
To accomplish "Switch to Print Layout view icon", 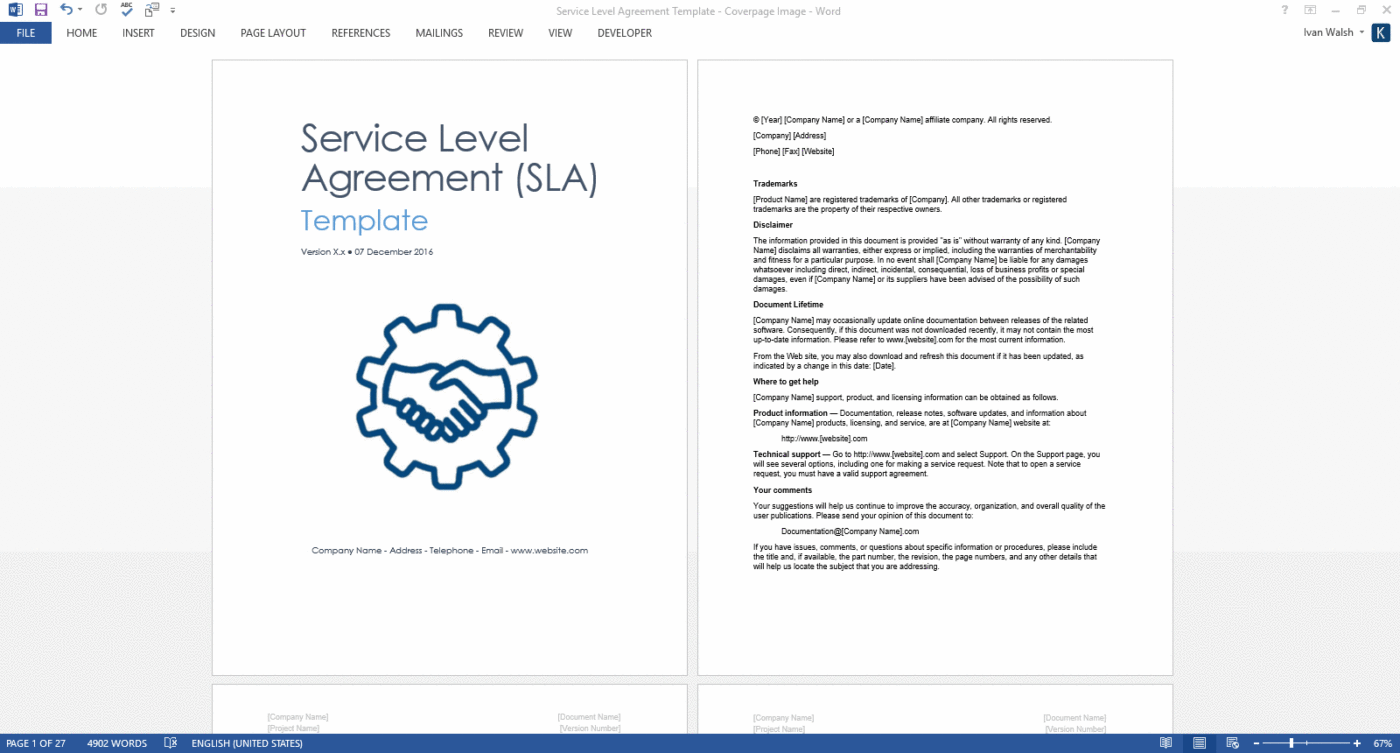I will [1197, 743].
